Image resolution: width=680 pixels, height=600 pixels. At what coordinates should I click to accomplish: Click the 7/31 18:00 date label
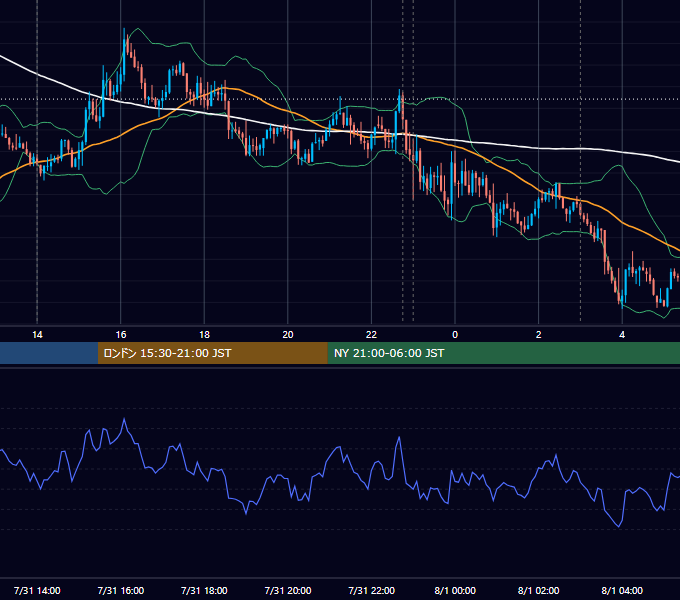[204, 590]
